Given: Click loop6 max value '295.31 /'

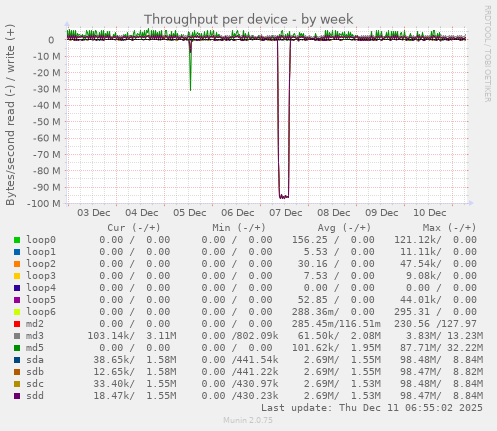Looking at the screenshot, I should (418, 312).
